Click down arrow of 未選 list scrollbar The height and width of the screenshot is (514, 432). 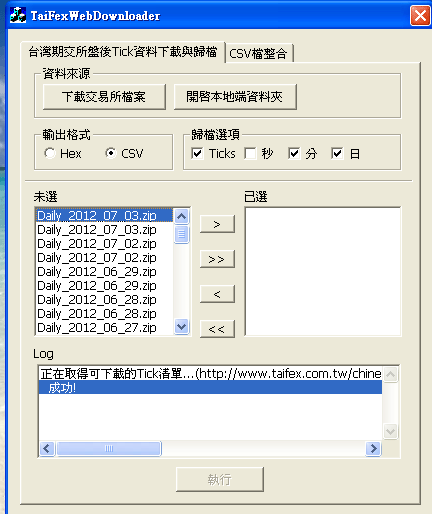tap(181, 327)
